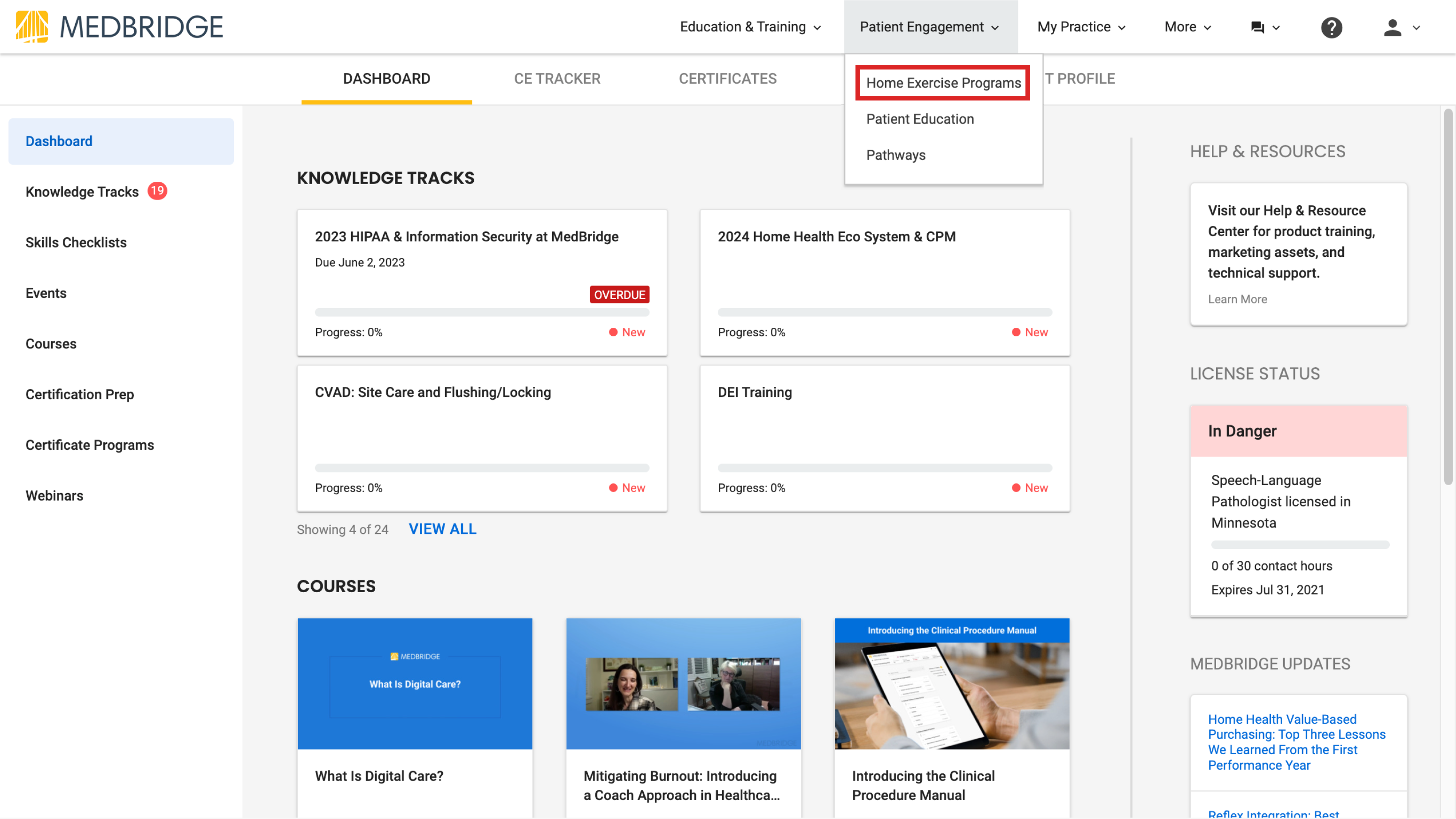The image size is (1456, 819).
Task: Click the OVERDUE badge on HIPAA track
Action: coord(619,294)
